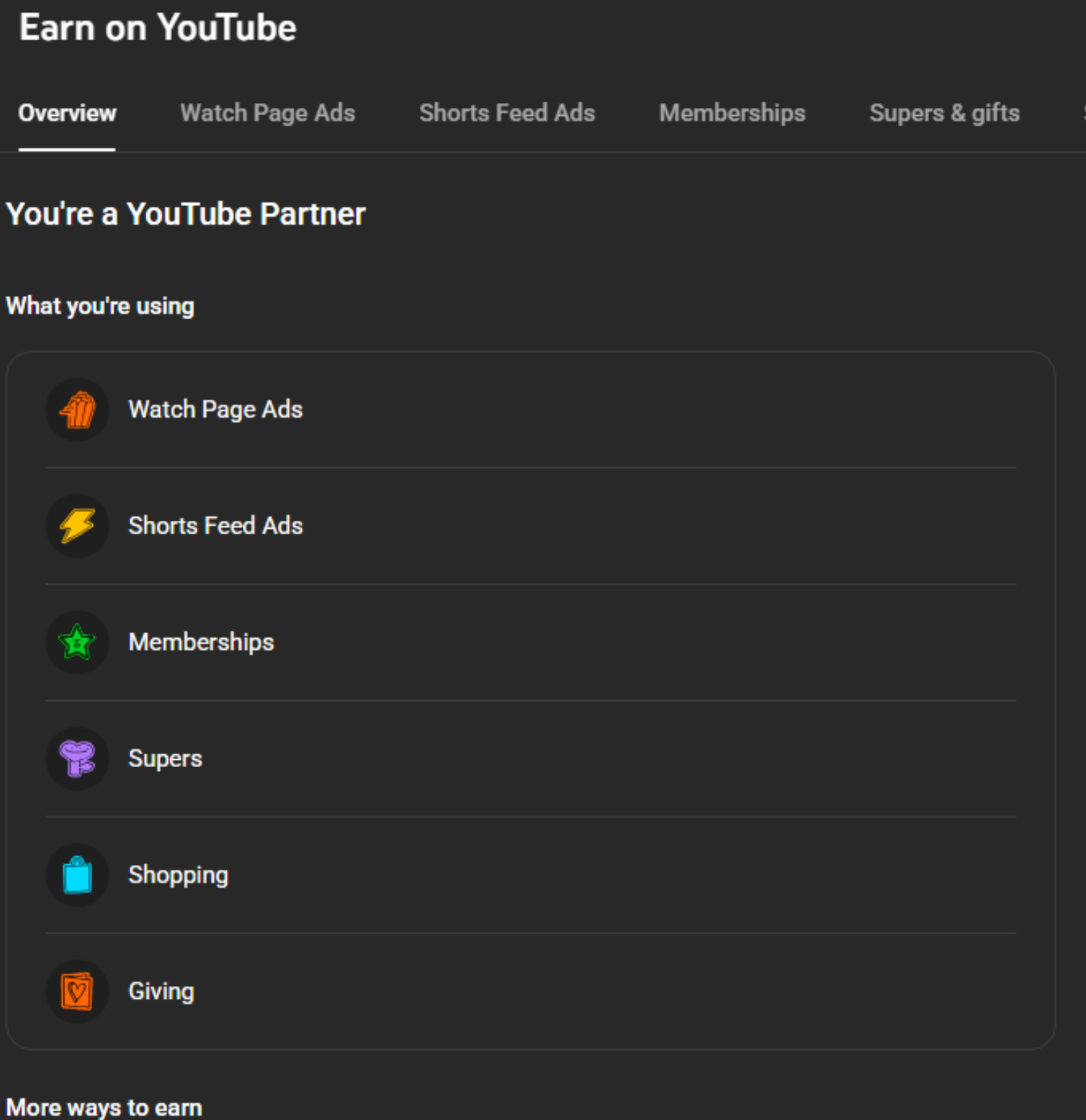Open the Supers & gifts tab
The image size is (1086, 1120).
click(944, 113)
